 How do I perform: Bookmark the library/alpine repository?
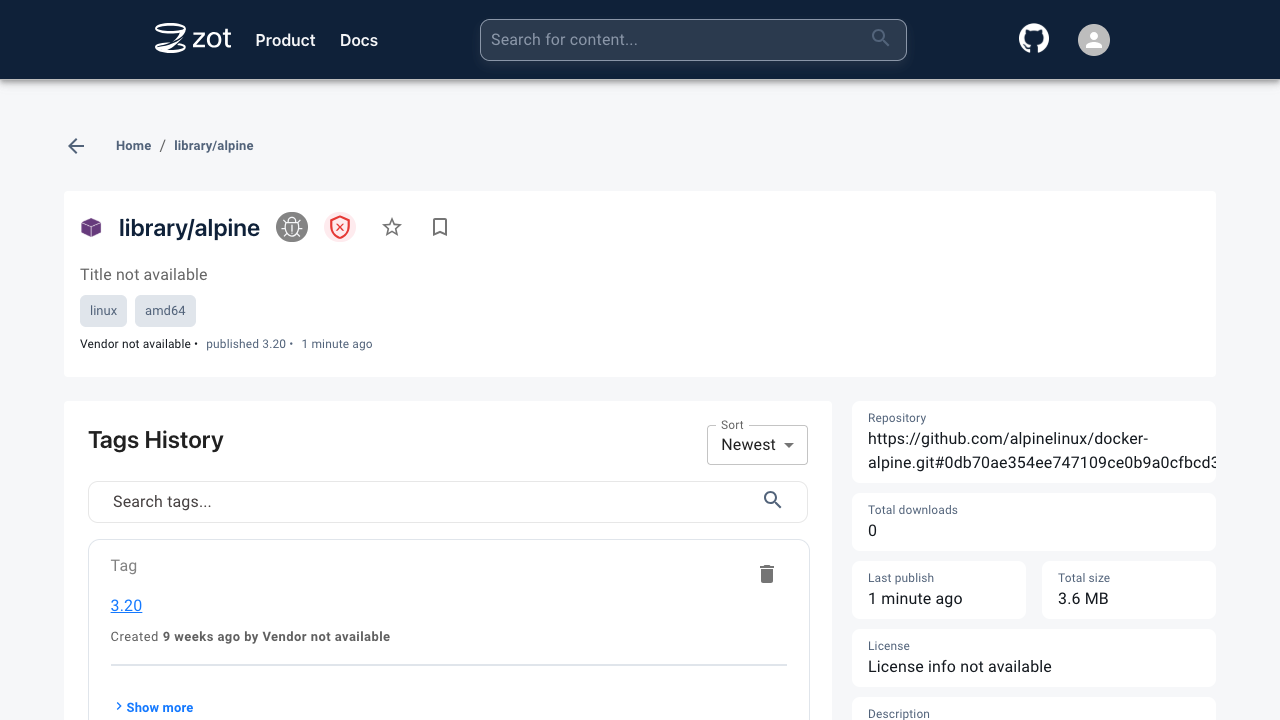440,228
